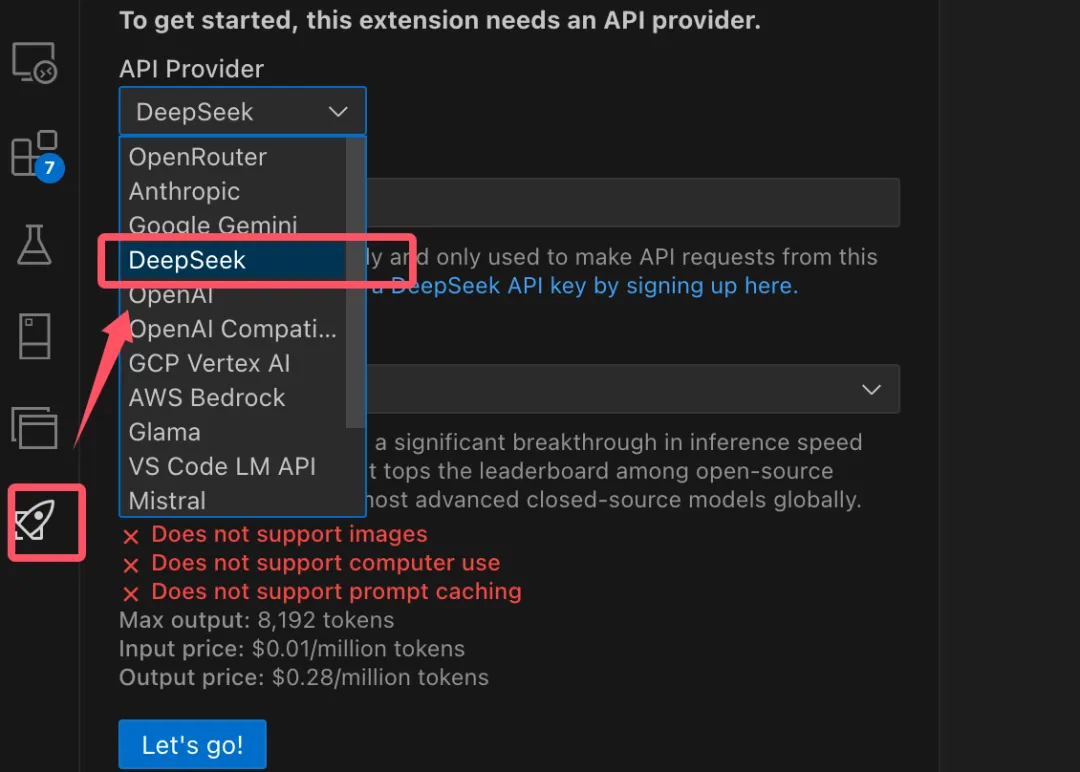
Task: Select the highlighted DeepSeek option
Action: point(188,260)
